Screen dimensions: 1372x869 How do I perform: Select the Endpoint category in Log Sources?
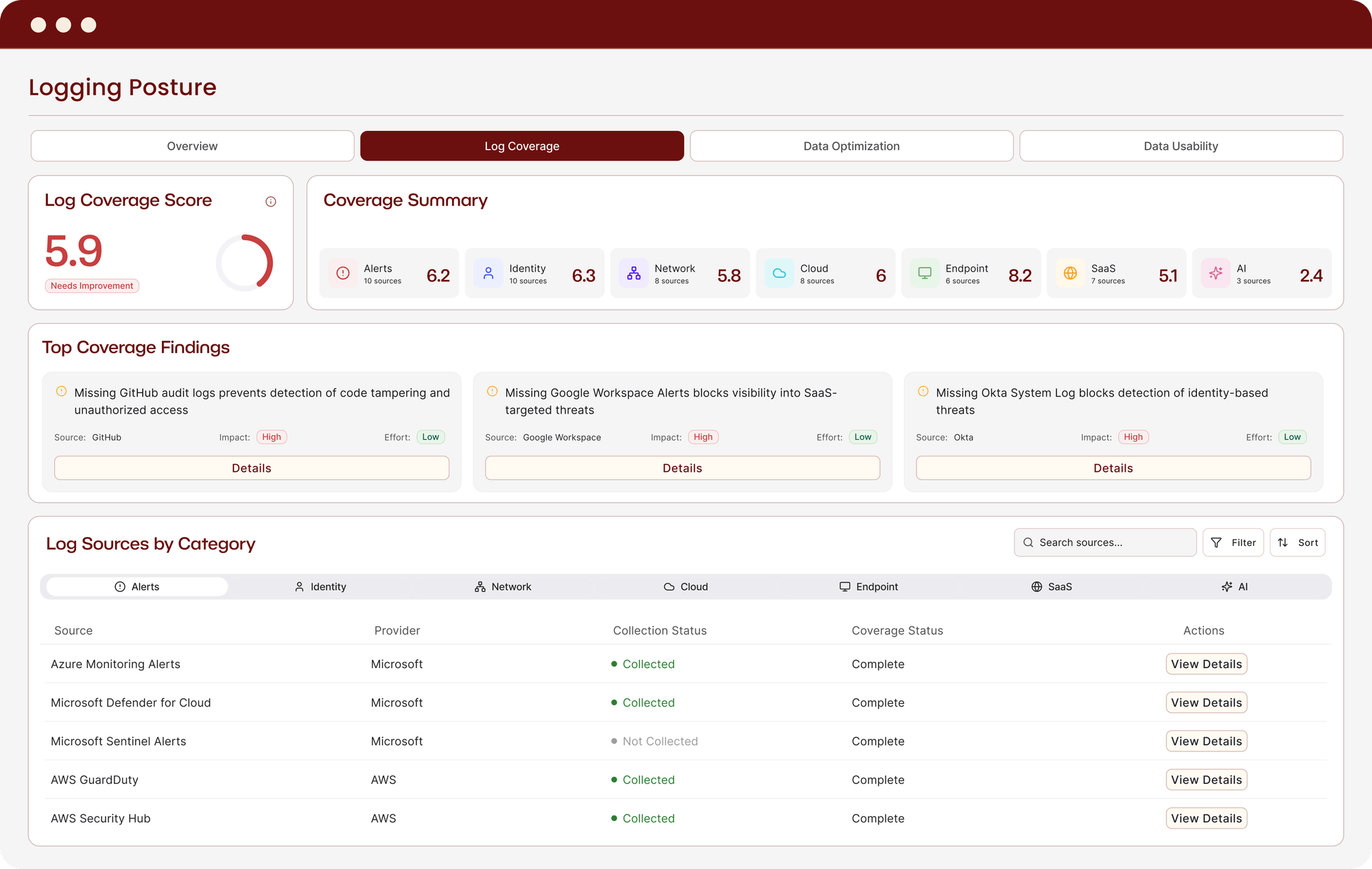coord(868,586)
